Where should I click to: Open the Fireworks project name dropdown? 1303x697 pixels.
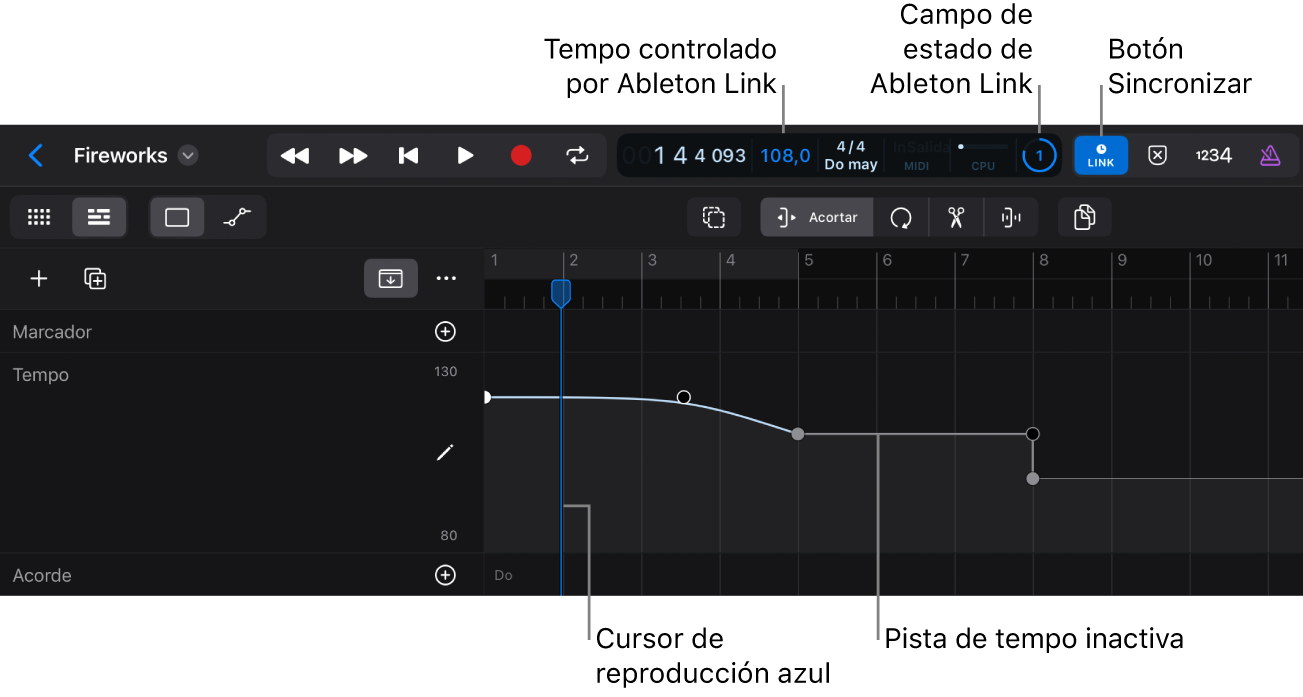pos(187,155)
